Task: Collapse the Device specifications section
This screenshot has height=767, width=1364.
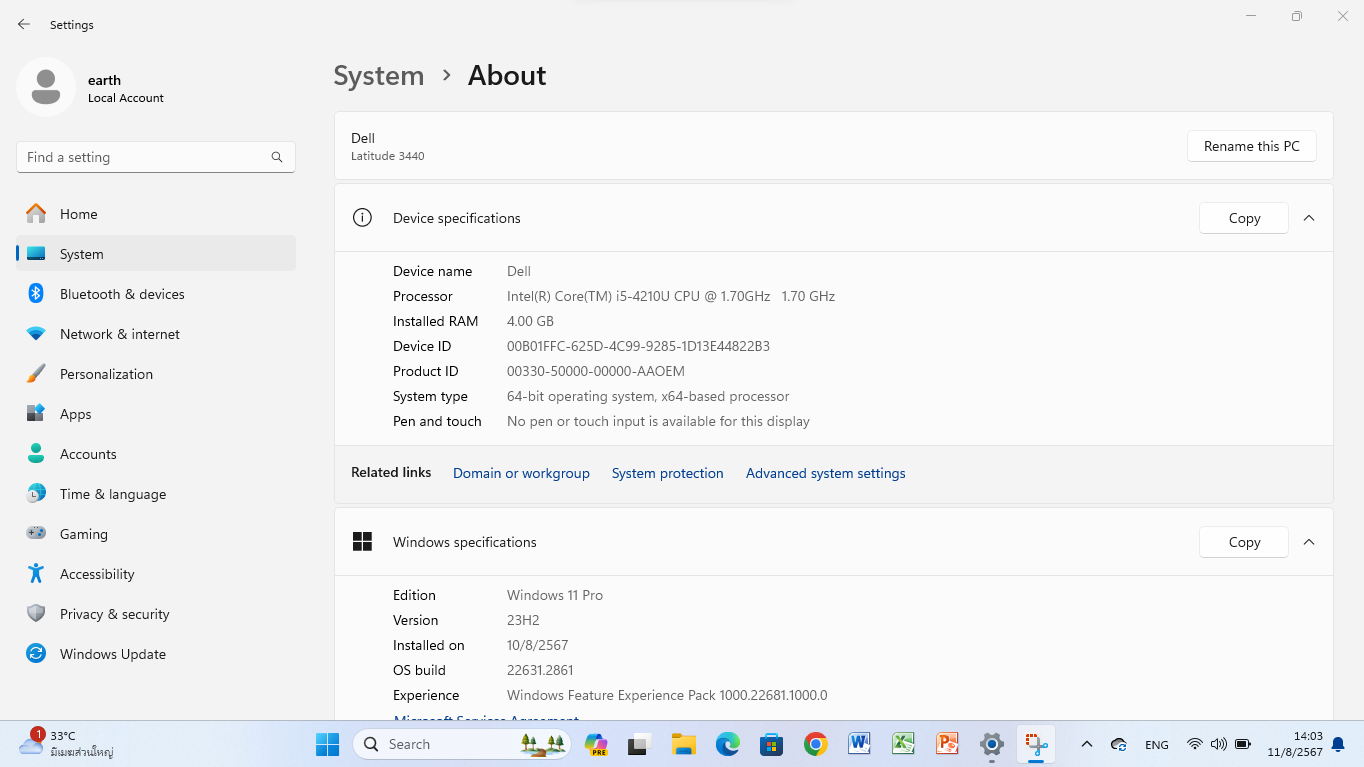Action: point(1309,218)
